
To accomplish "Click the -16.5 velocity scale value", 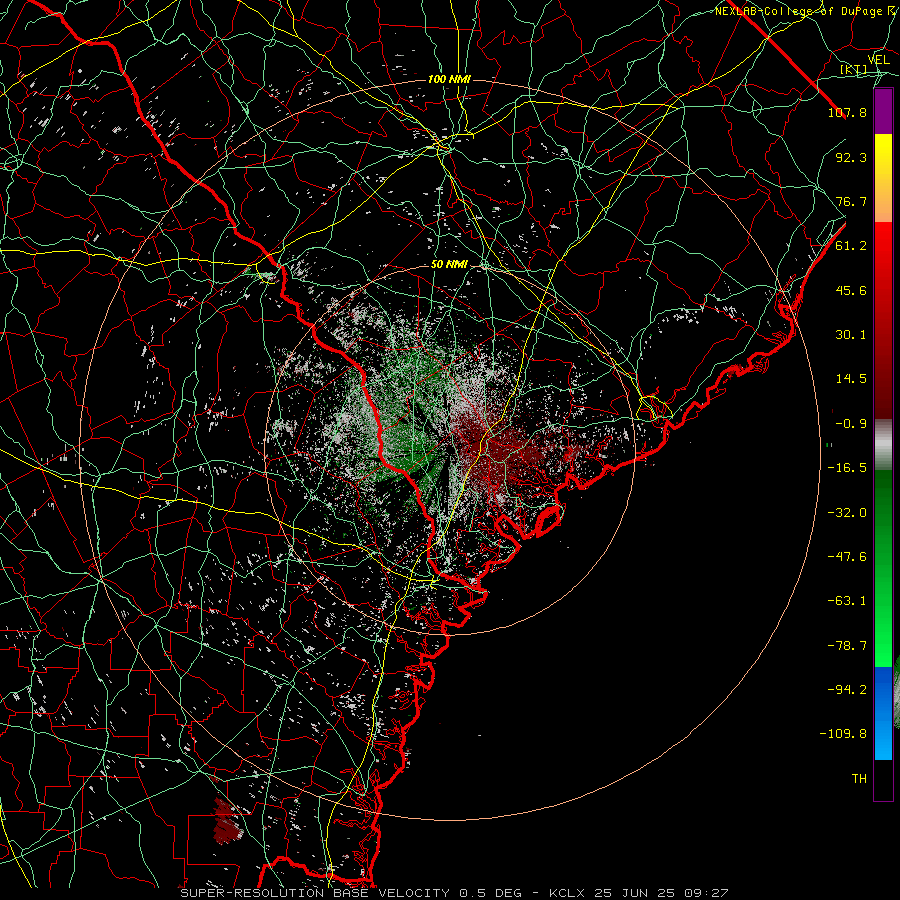I will 847,468.
